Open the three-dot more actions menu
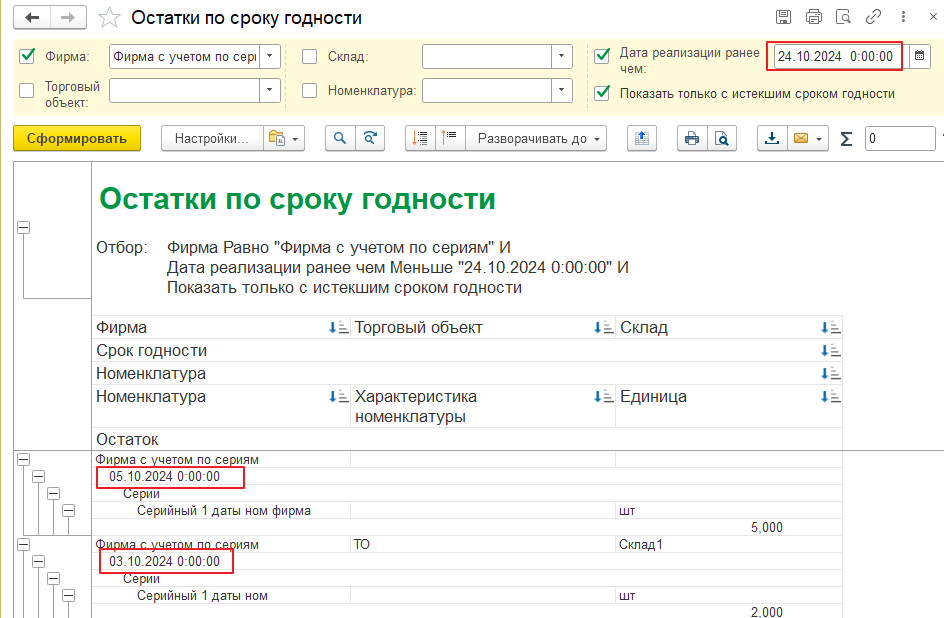The image size is (944, 618). tap(902, 17)
